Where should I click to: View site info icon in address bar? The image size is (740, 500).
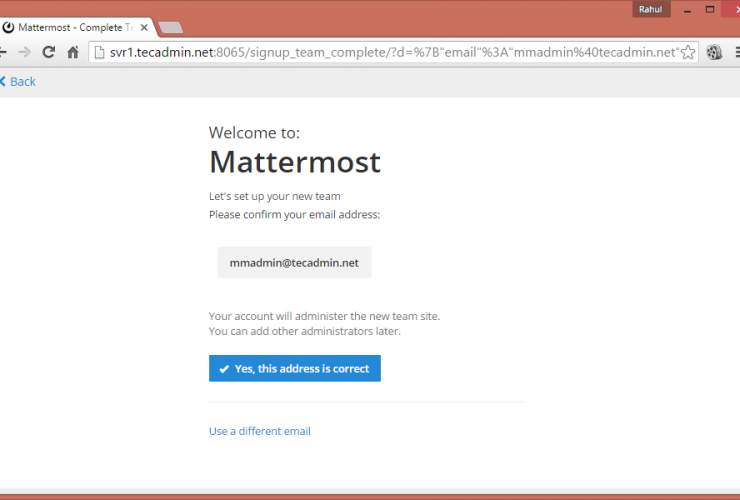point(98,52)
